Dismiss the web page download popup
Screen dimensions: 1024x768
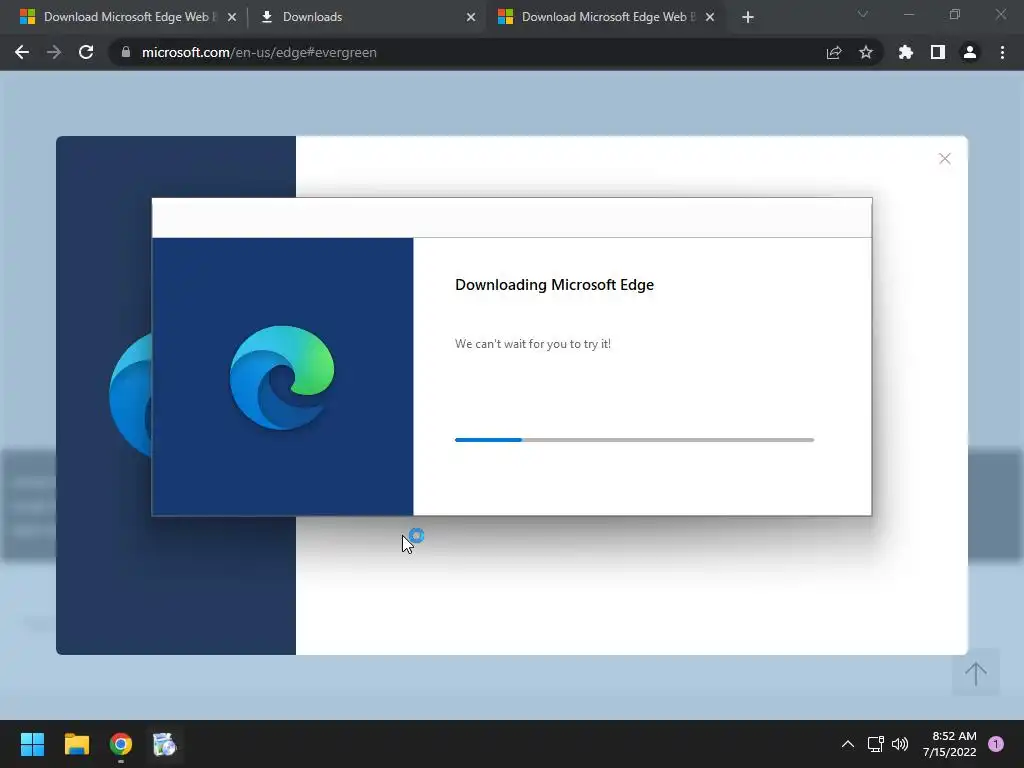(944, 159)
